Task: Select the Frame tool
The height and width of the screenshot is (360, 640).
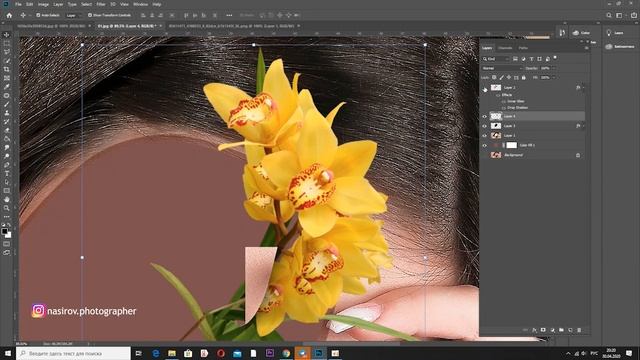Action: (7, 78)
